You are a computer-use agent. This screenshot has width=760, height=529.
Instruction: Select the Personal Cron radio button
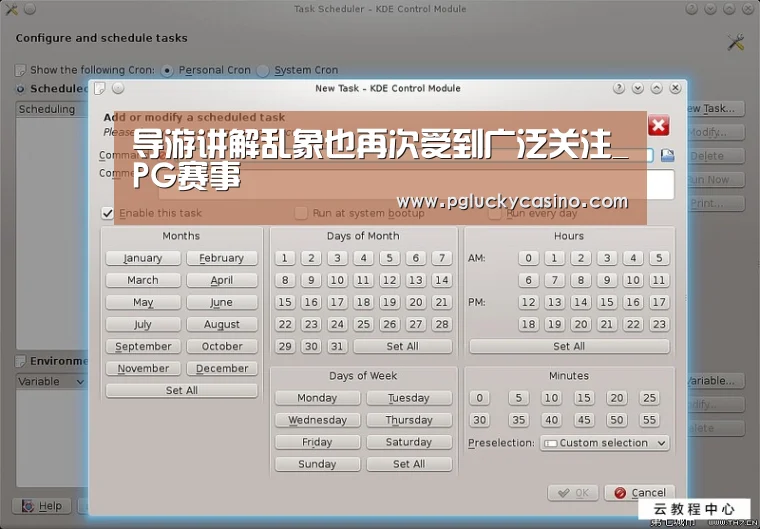(x=167, y=71)
